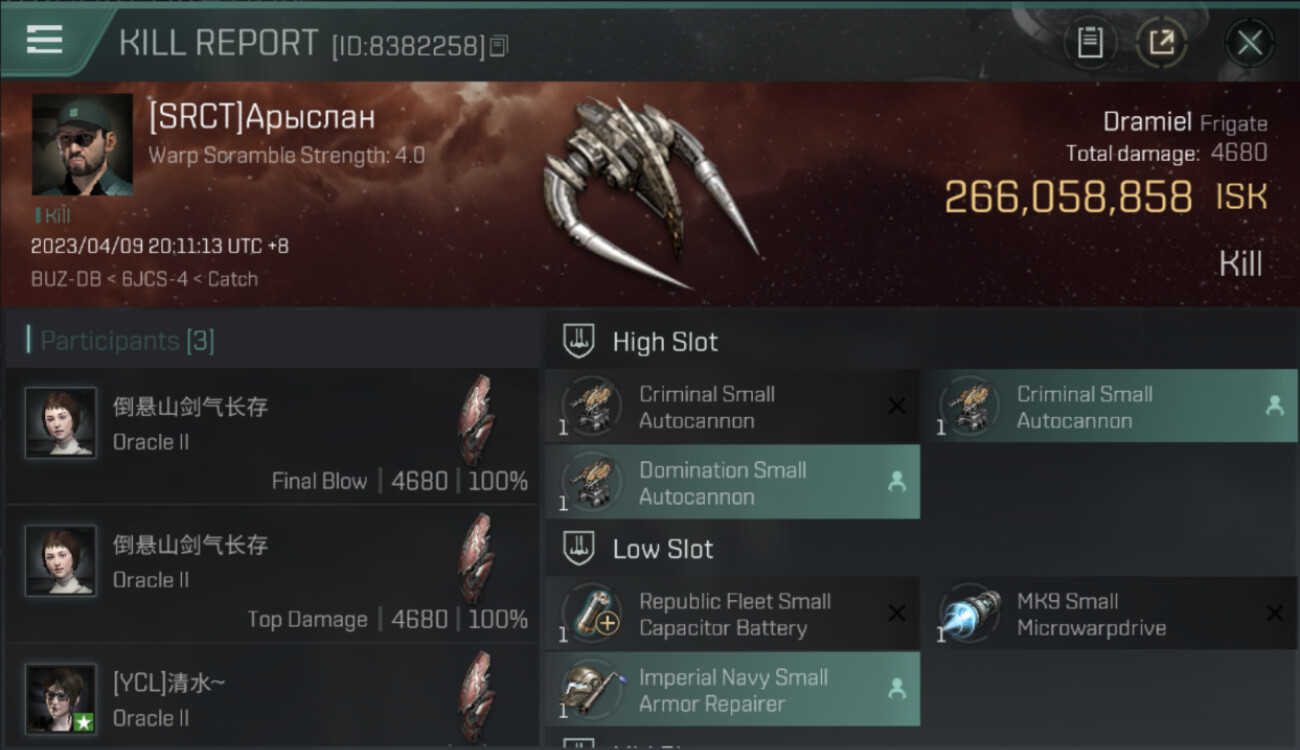Click the clipboard copy report icon
The width and height of the screenshot is (1300, 750).
point(1090,43)
